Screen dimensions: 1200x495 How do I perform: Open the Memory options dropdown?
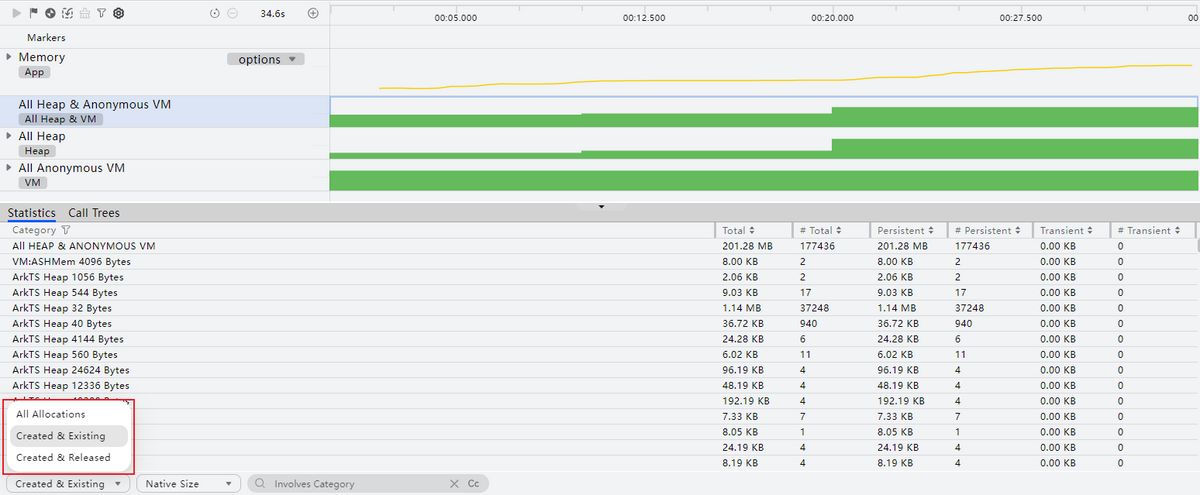click(265, 59)
